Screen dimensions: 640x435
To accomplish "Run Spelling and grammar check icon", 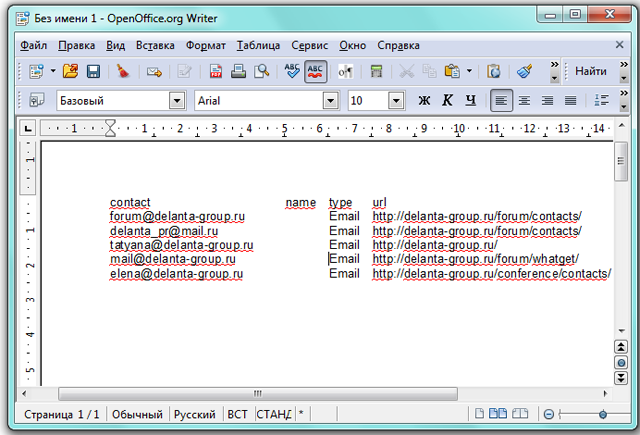I will point(292,71).
